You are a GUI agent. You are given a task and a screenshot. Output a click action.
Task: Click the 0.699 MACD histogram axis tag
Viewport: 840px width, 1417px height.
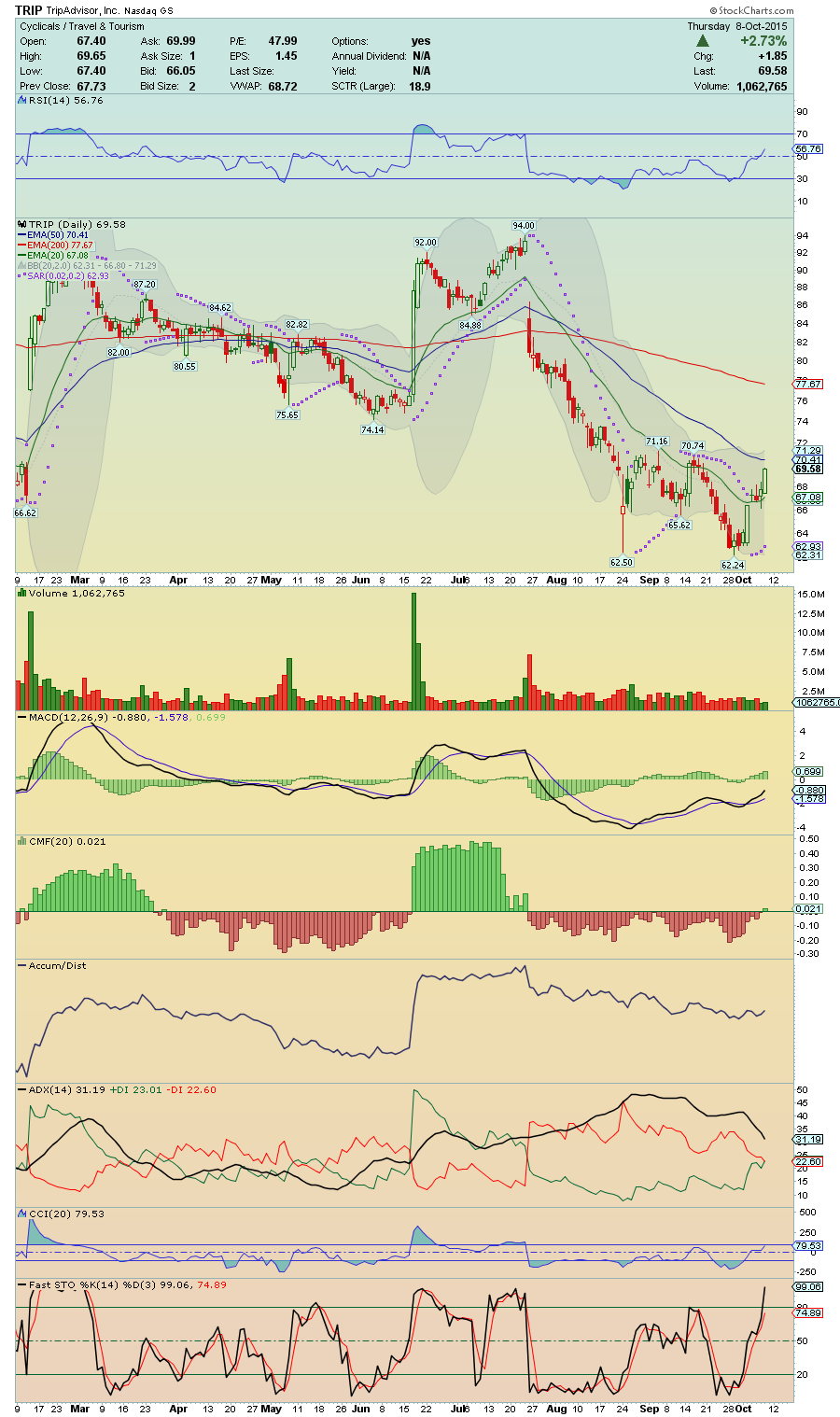pos(808,771)
